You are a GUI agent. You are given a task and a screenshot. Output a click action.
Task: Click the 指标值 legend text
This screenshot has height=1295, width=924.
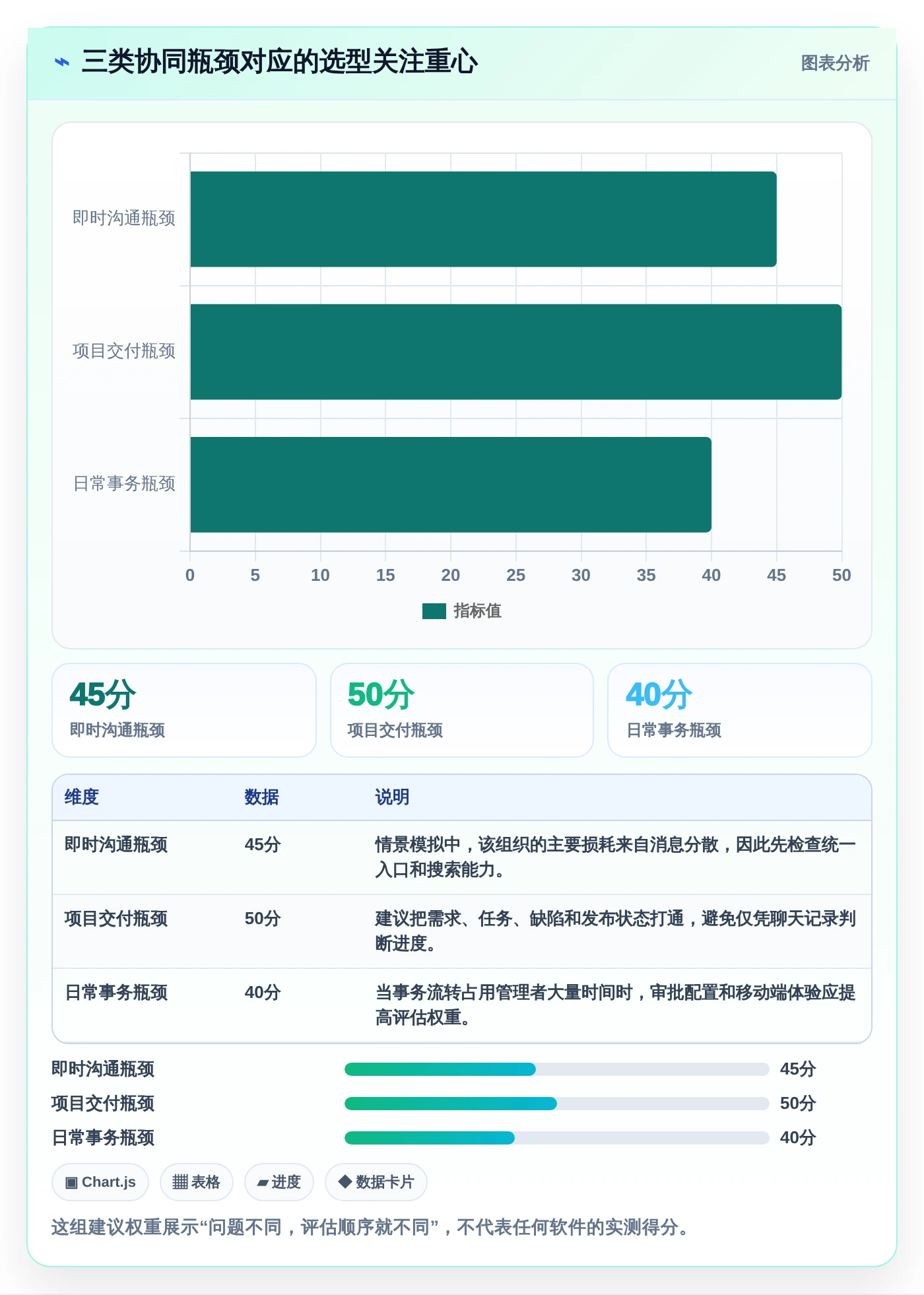point(477,611)
